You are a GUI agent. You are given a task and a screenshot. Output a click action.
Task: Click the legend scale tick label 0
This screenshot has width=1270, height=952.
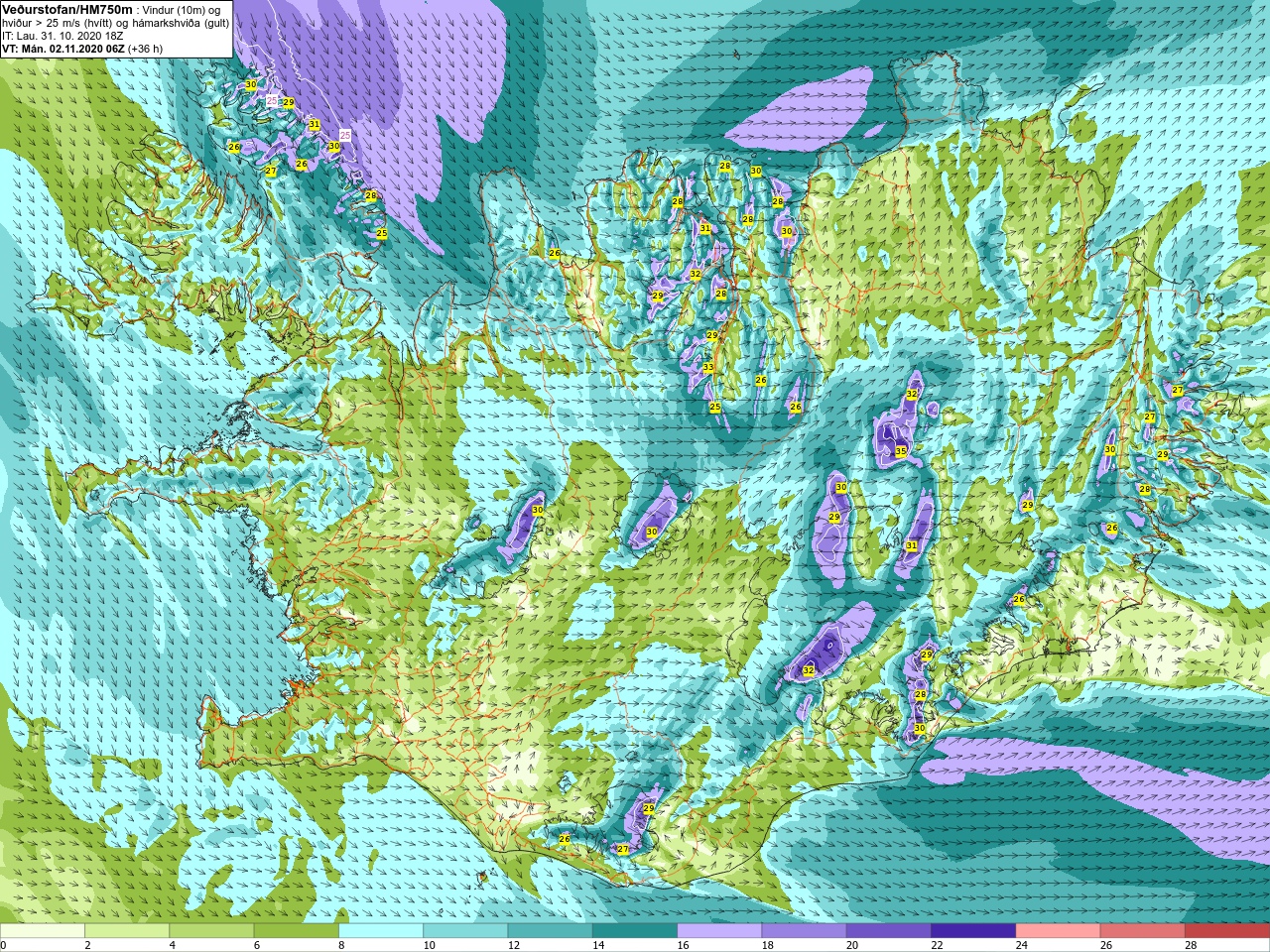point(4,945)
